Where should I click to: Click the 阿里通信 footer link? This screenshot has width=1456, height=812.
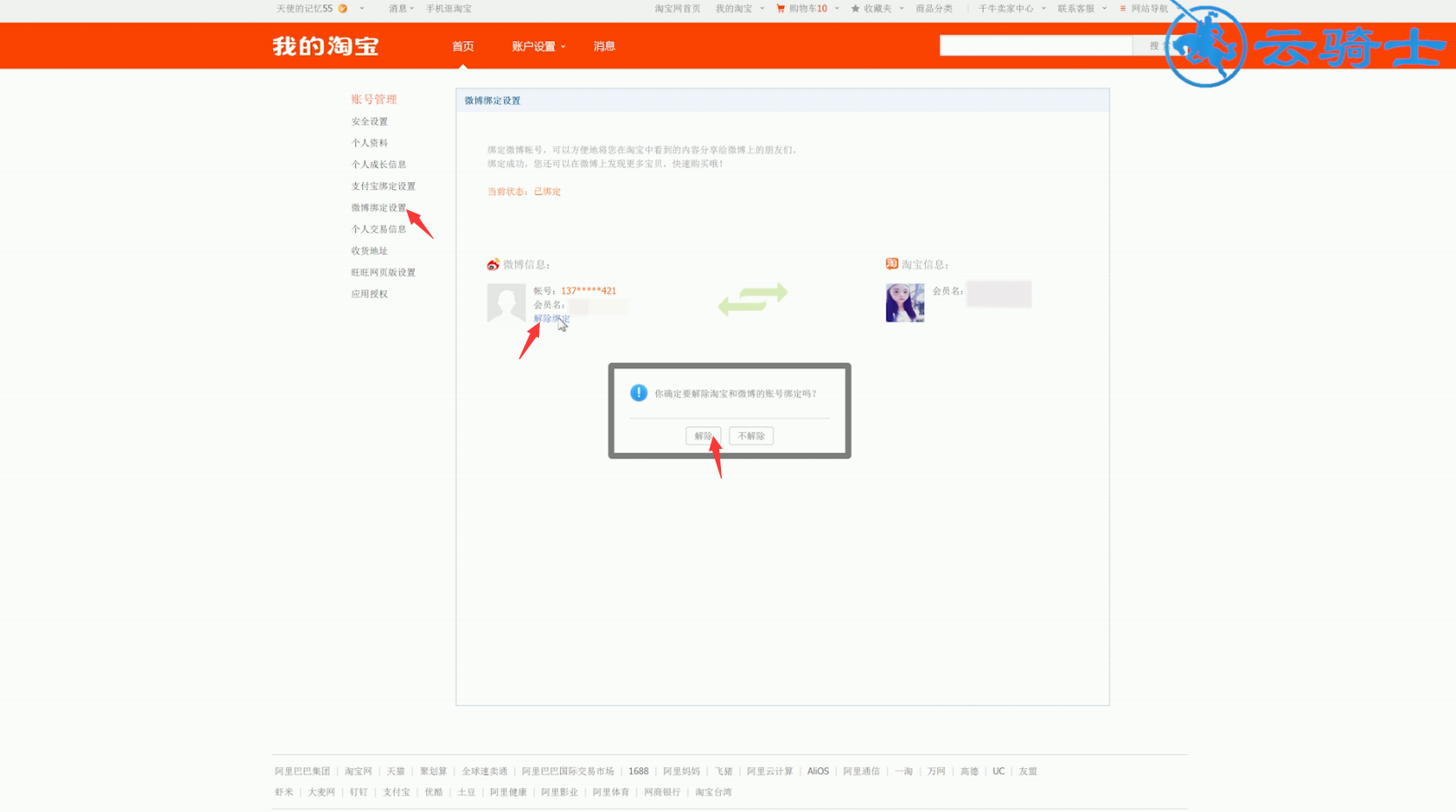click(862, 771)
